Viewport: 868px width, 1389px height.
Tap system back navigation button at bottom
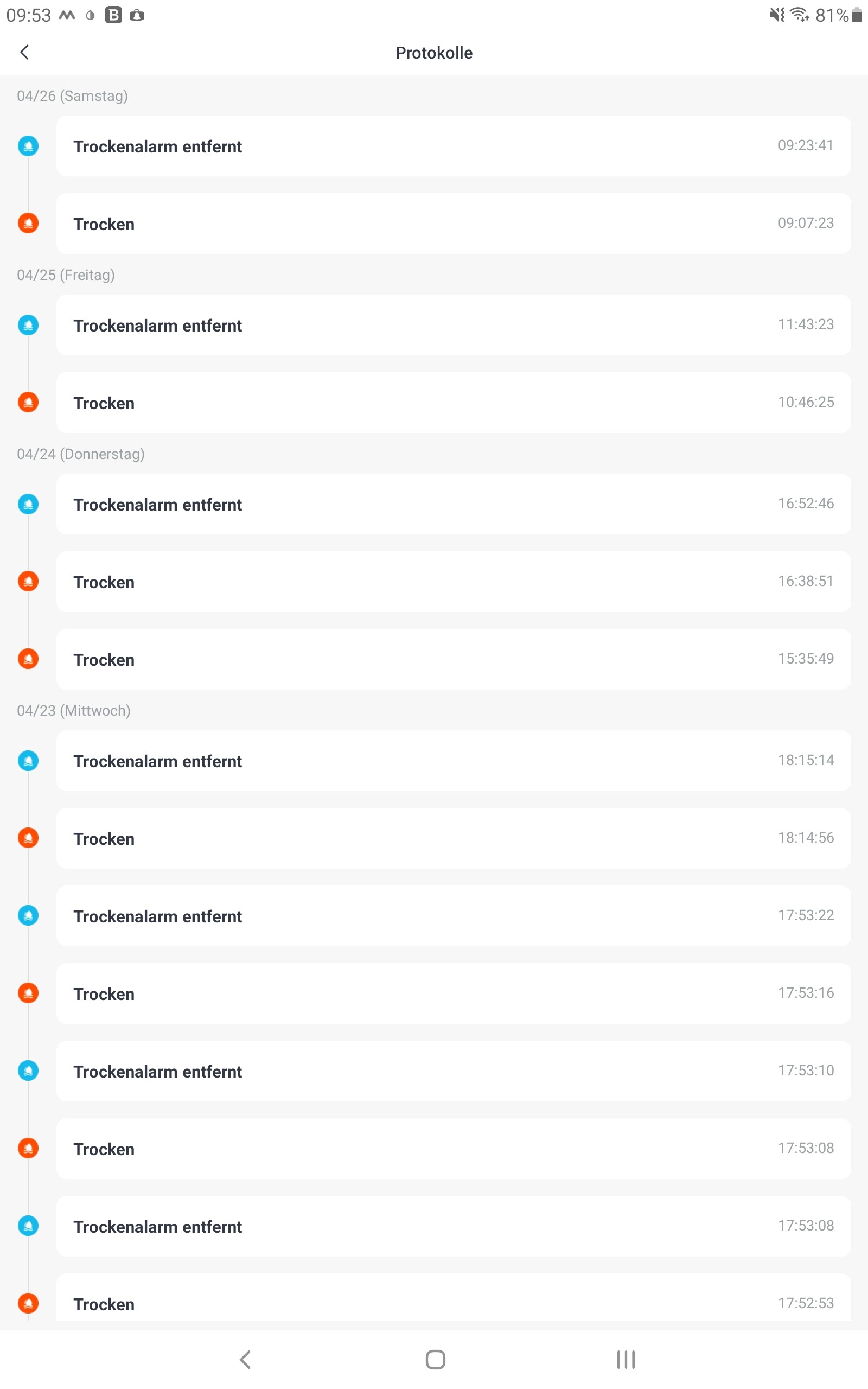point(245,1359)
